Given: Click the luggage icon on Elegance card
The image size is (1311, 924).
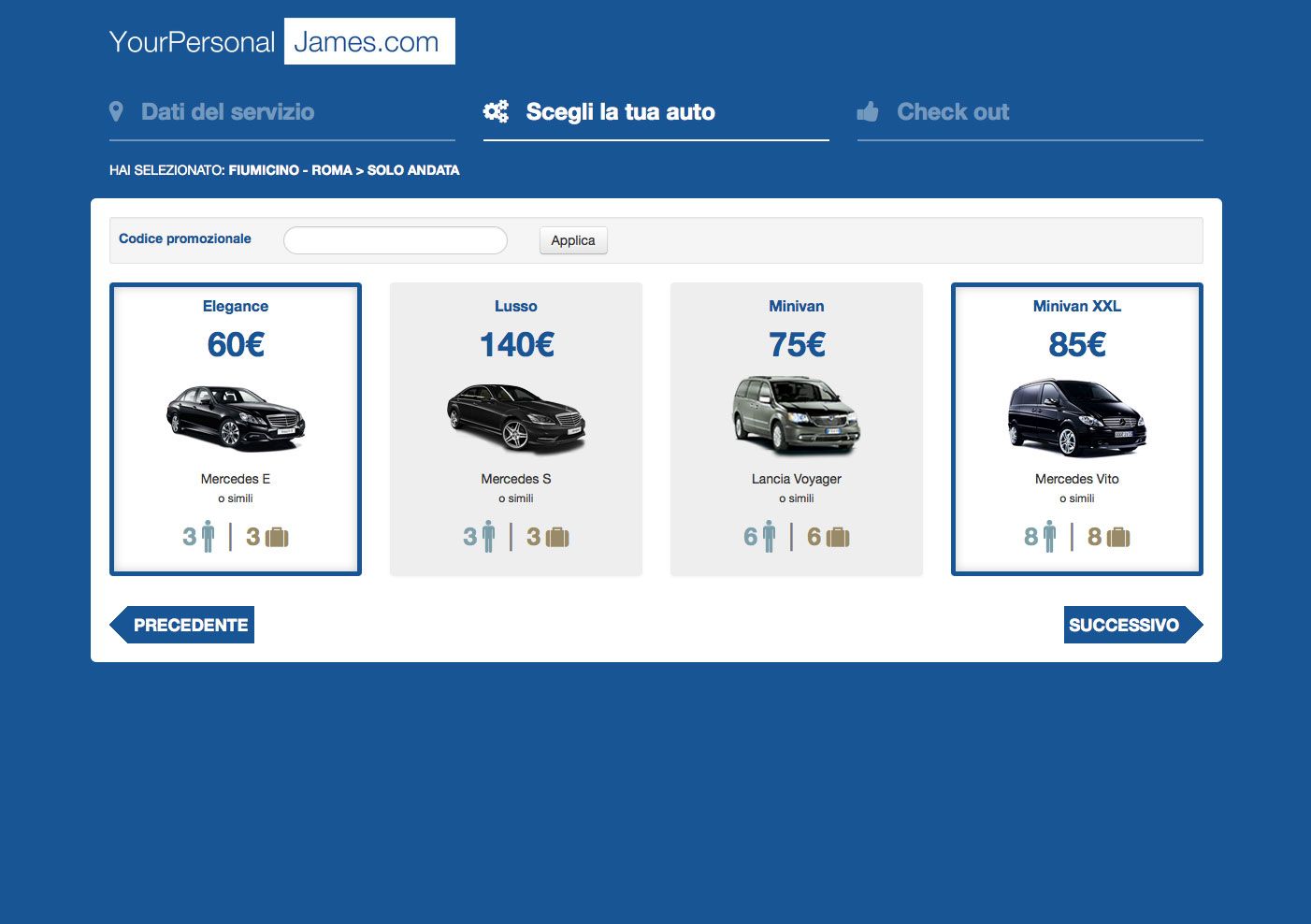Looking at the screenshot, I should 277,537.
